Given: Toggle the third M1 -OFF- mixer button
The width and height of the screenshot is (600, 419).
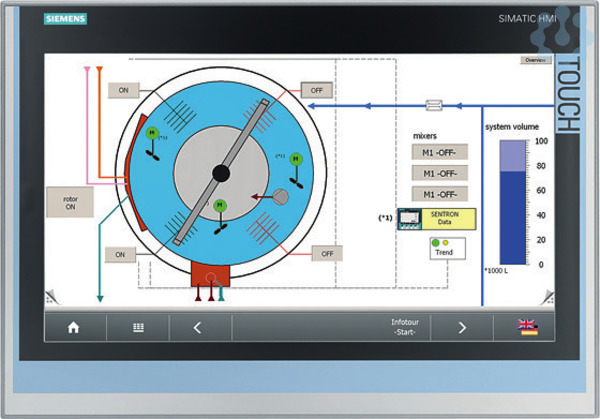Looking at the screenshot, I should point(439,194).
